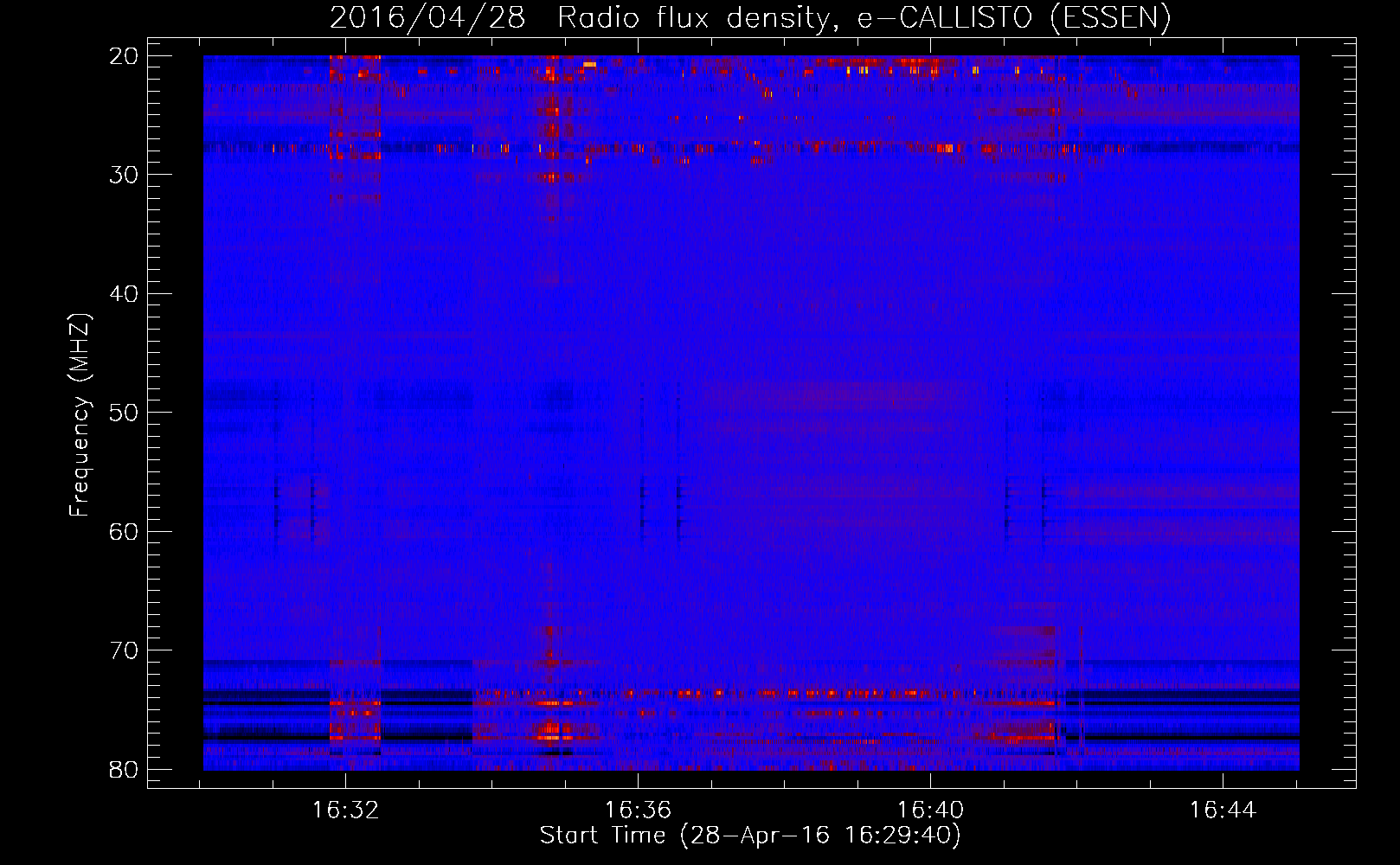1400x865 pixels.
Task: Click the 16:36 time tick label
Action: click(638, 811)
